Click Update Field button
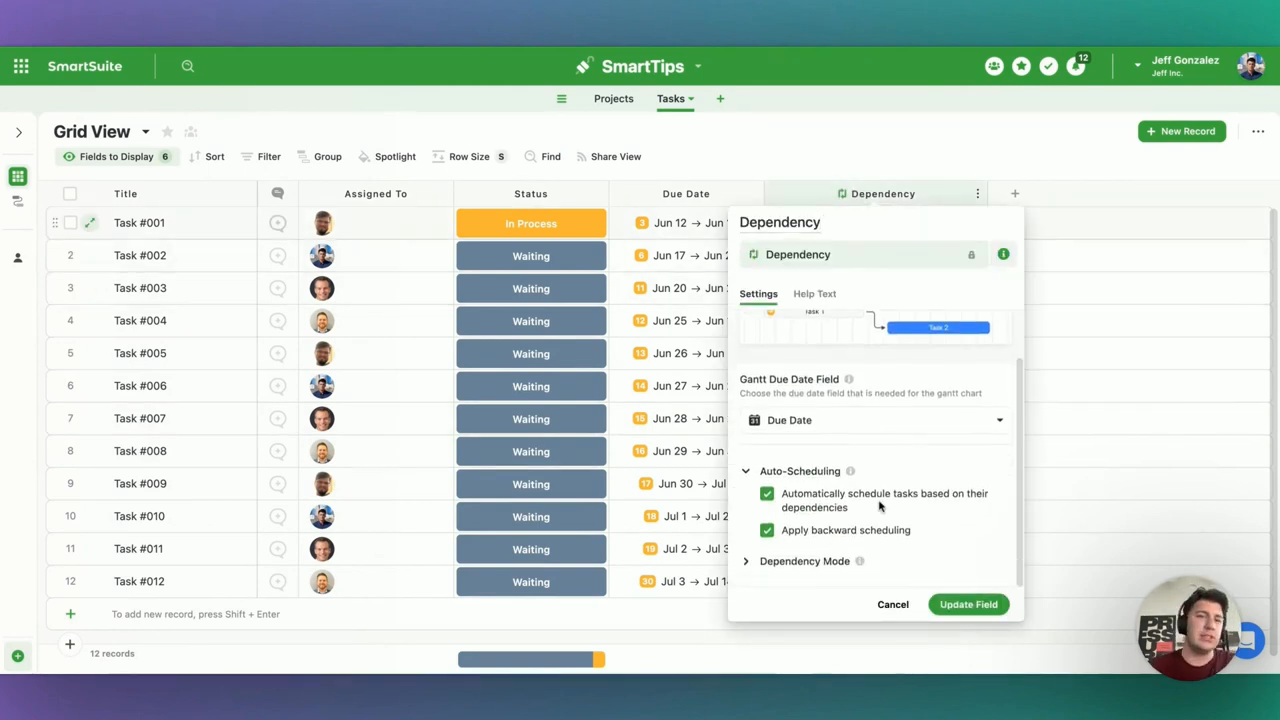Screen dimensions: 1280x720 (969, 604)
